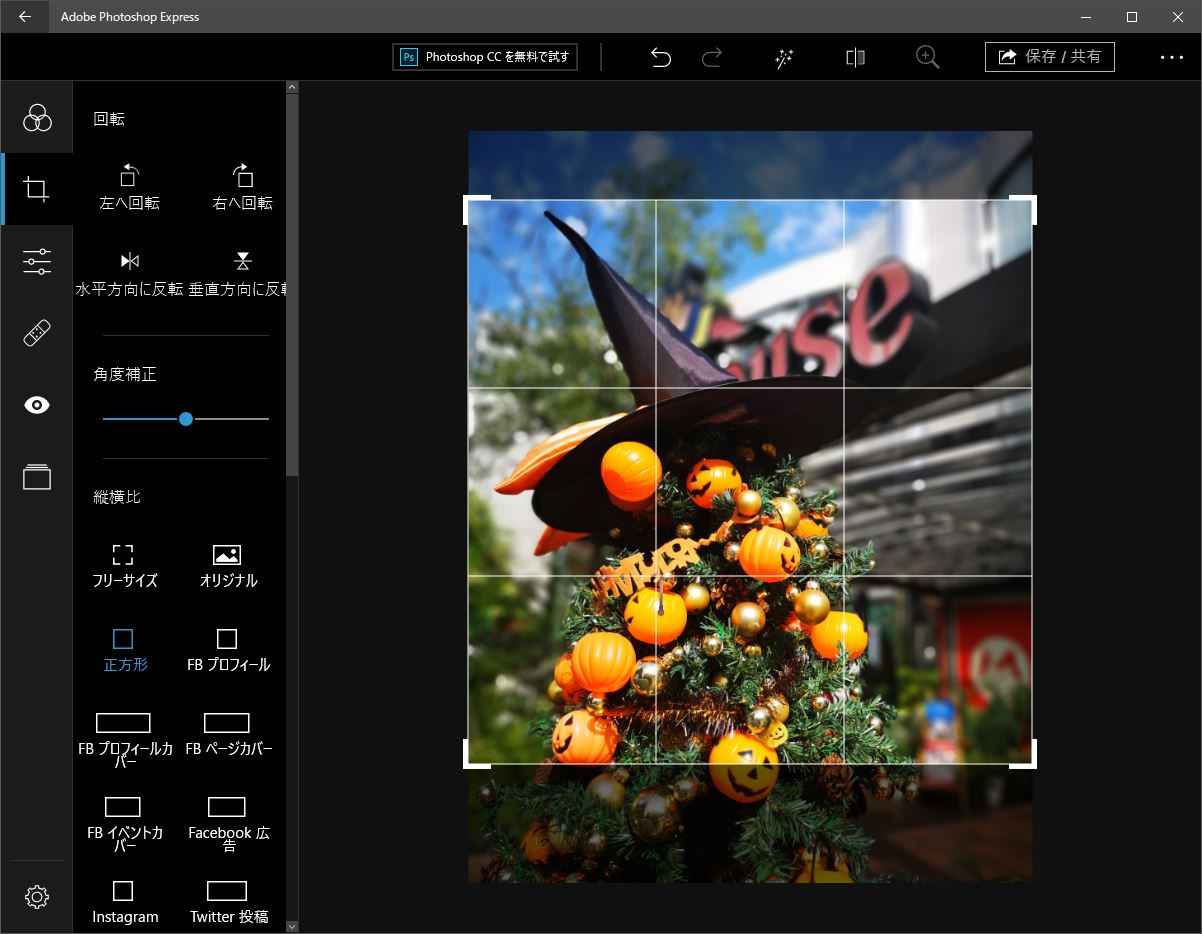Select FB プロフィール aspect ratio
The height and width of the screenshot is (934, 1202).
point(228,650)
